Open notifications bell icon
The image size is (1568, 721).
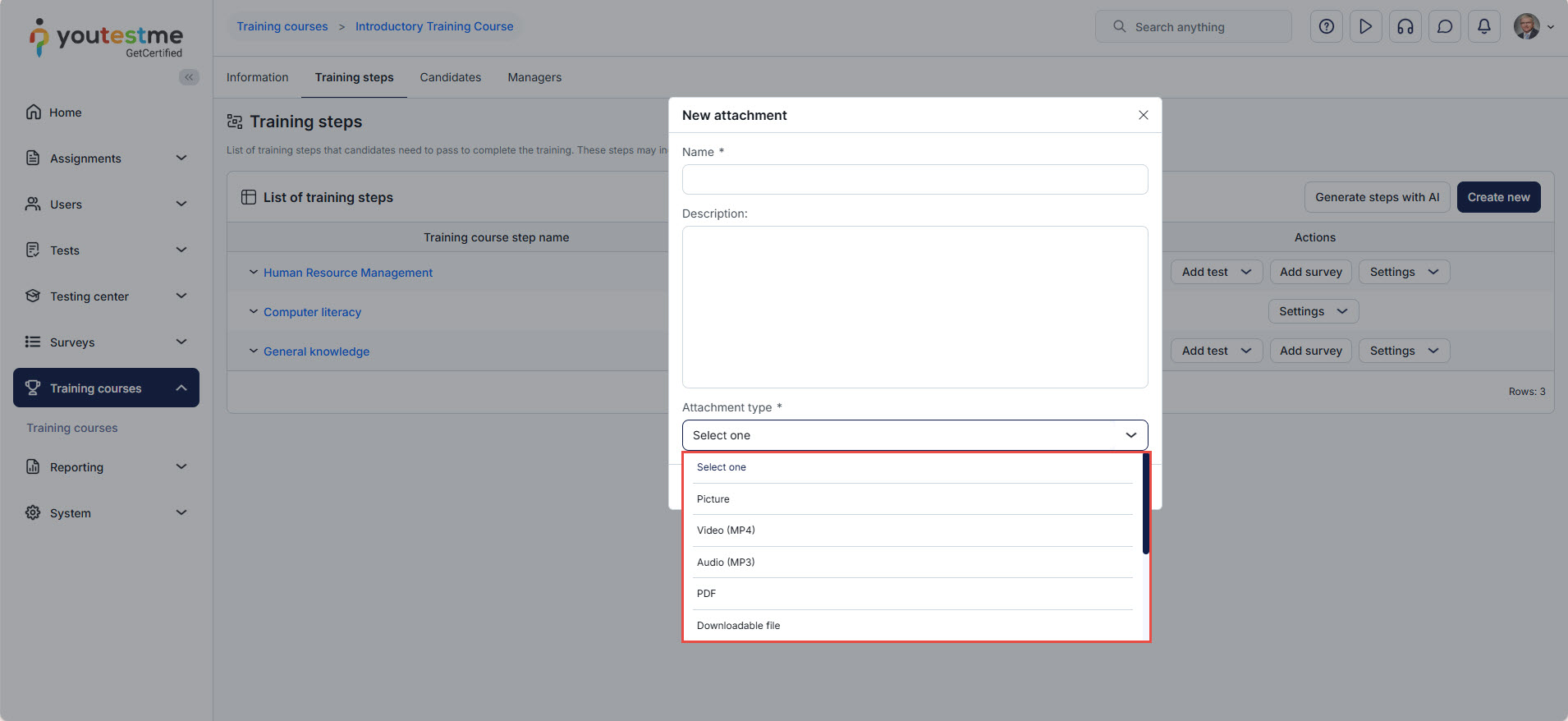pyautogui.click(x=1483, y=27)
